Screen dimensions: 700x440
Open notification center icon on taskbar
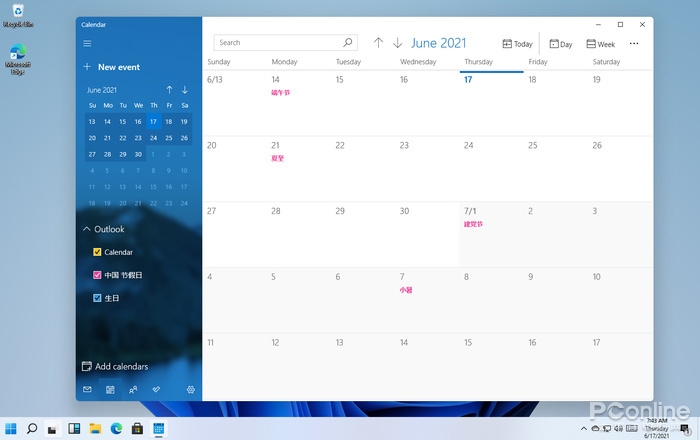685,429
